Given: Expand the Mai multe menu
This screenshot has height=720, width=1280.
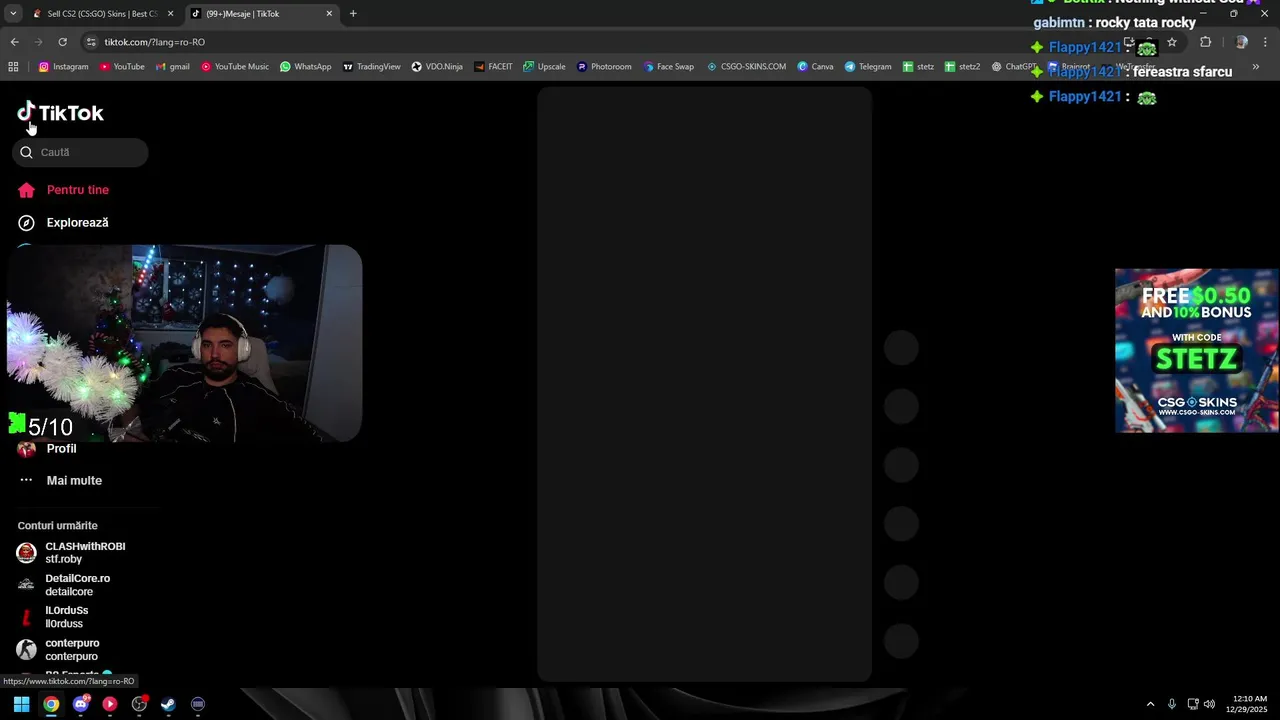Looking at the screenshot, I should click(60, 481).
